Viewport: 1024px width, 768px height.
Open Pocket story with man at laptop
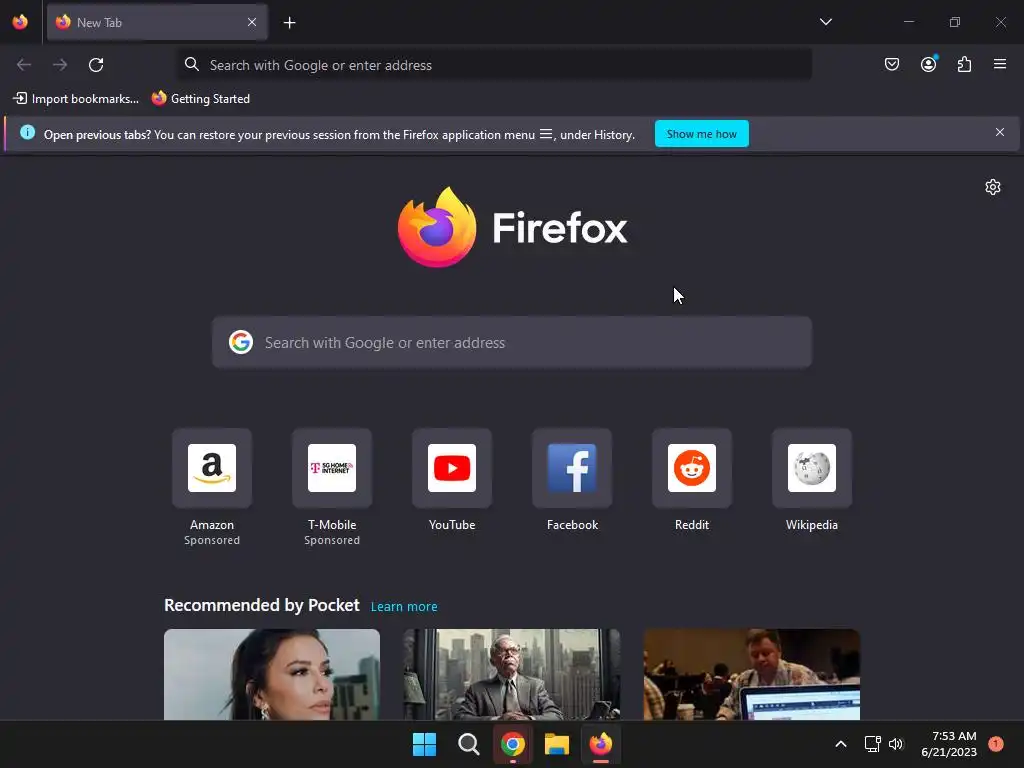pos(752,675)
